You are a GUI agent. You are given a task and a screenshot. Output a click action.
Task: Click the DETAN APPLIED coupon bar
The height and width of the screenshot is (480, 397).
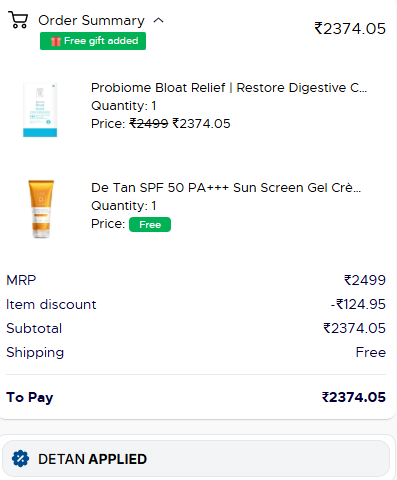196,459
